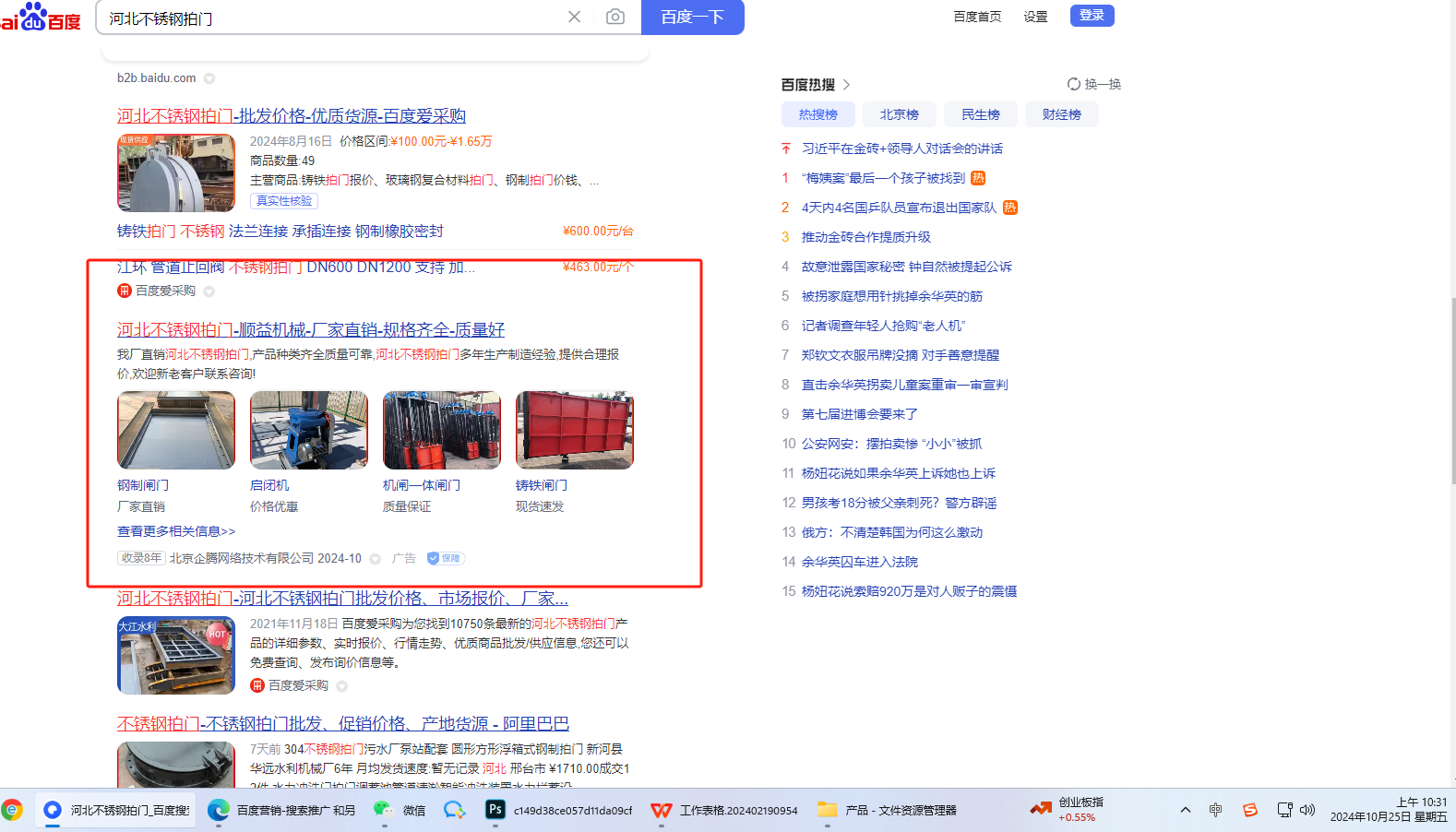This screenshot has height=832, width=1456.
Task: Open WPS 工作表格 from the taskbar
Action: coord(662,810)
